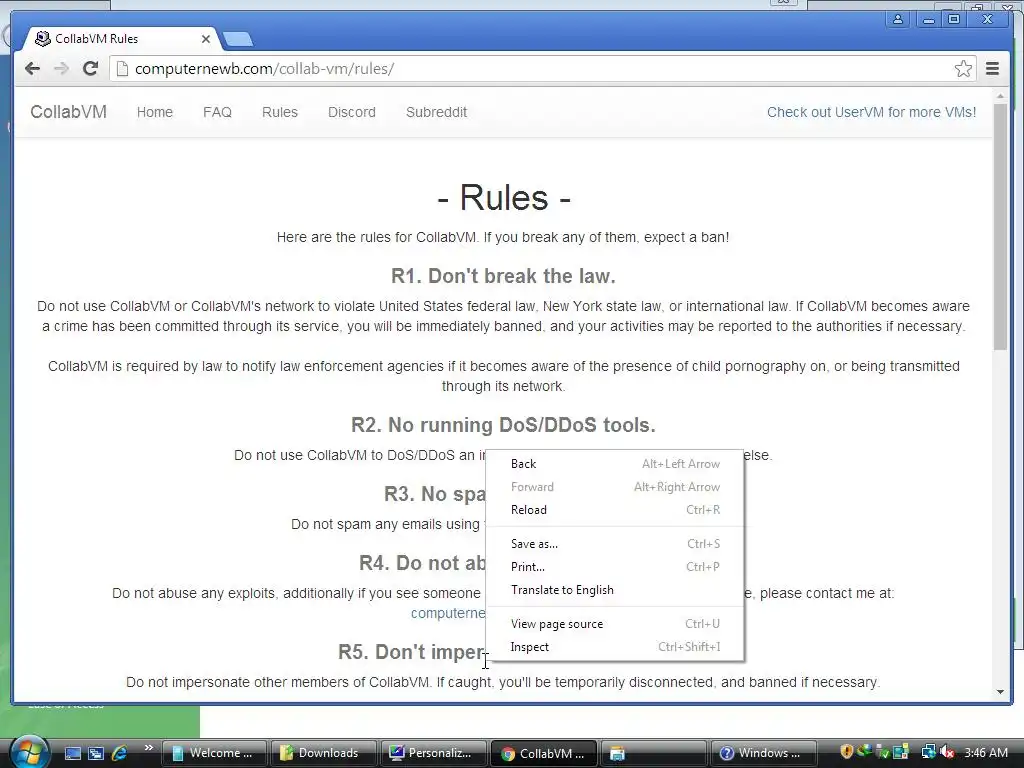Switch to the CollabVM Chrome taskbar button

coord(543,753)
